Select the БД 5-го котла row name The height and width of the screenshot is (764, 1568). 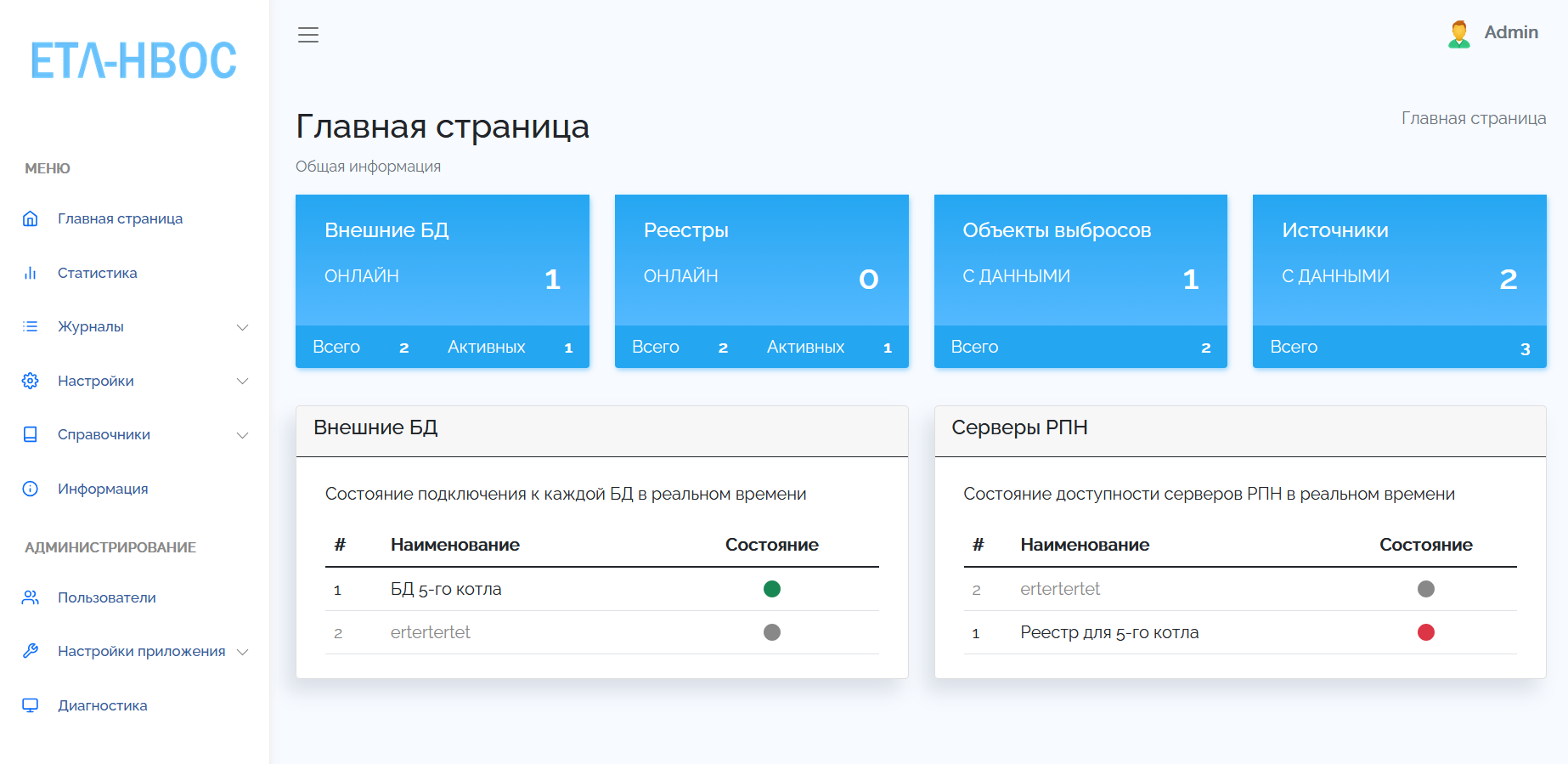(446, 589)
